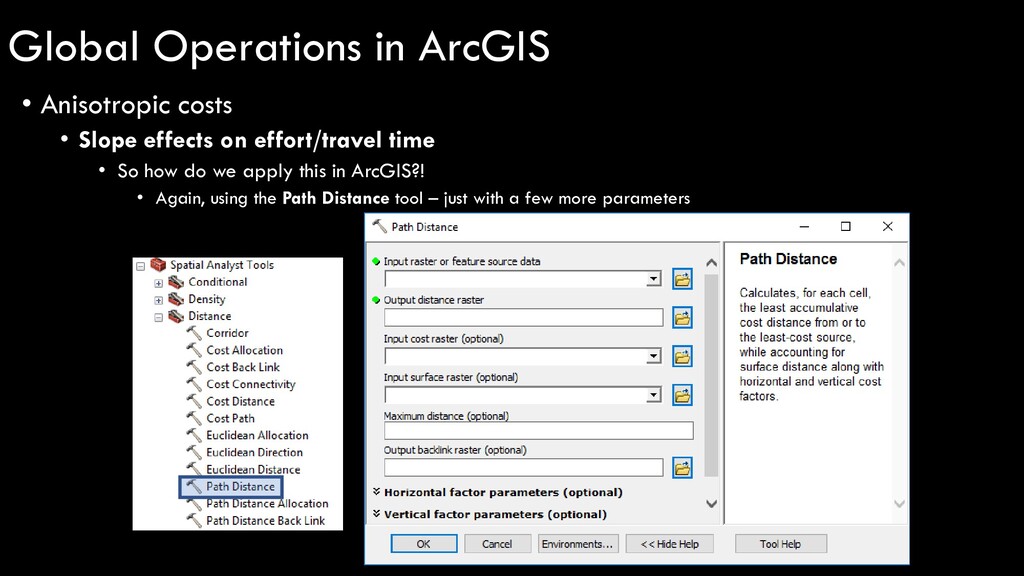Close the Path Distance dialog

(888, 226)
